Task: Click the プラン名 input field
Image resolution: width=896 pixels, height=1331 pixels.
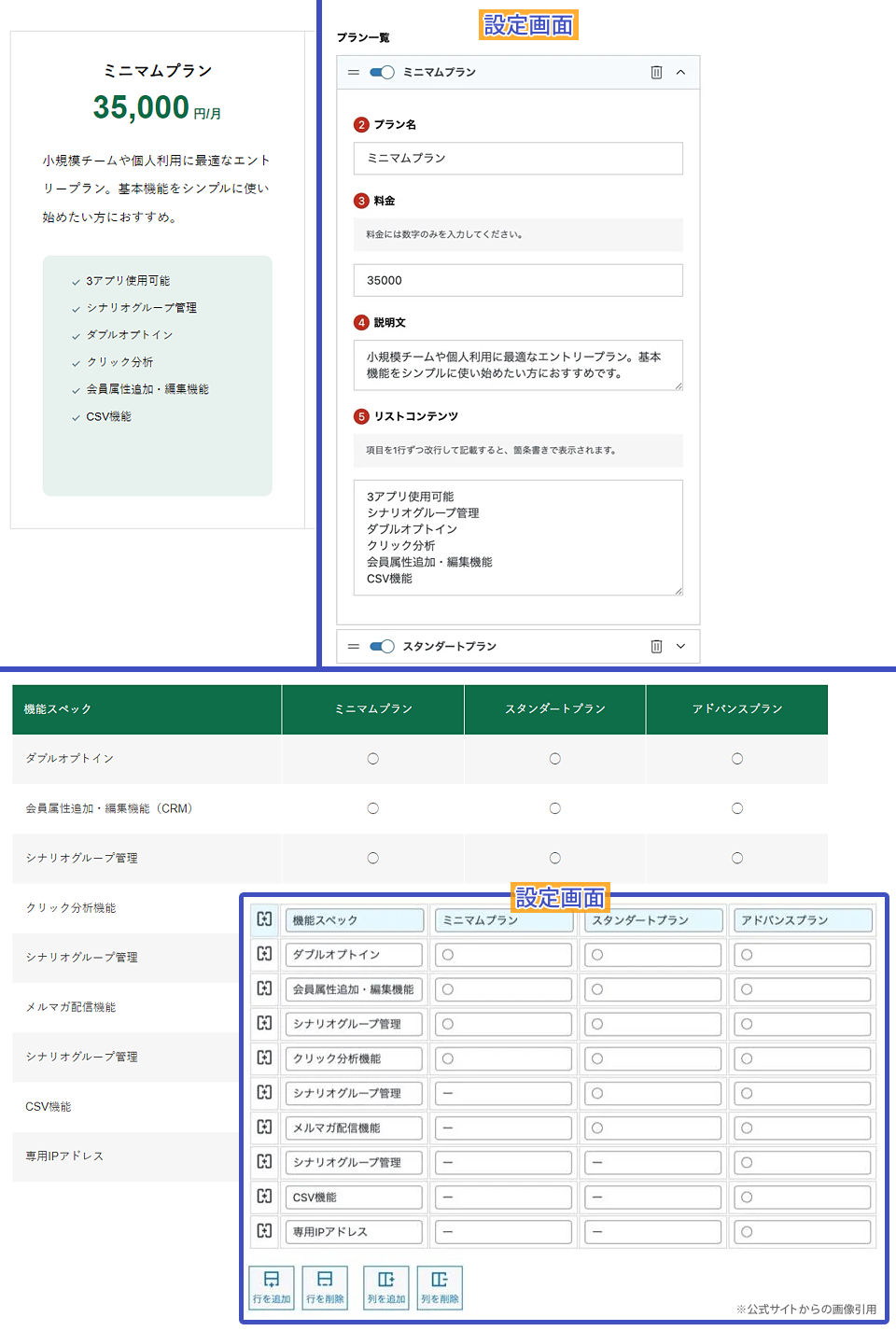Action: pyautogui.click(x=518, y=158)
